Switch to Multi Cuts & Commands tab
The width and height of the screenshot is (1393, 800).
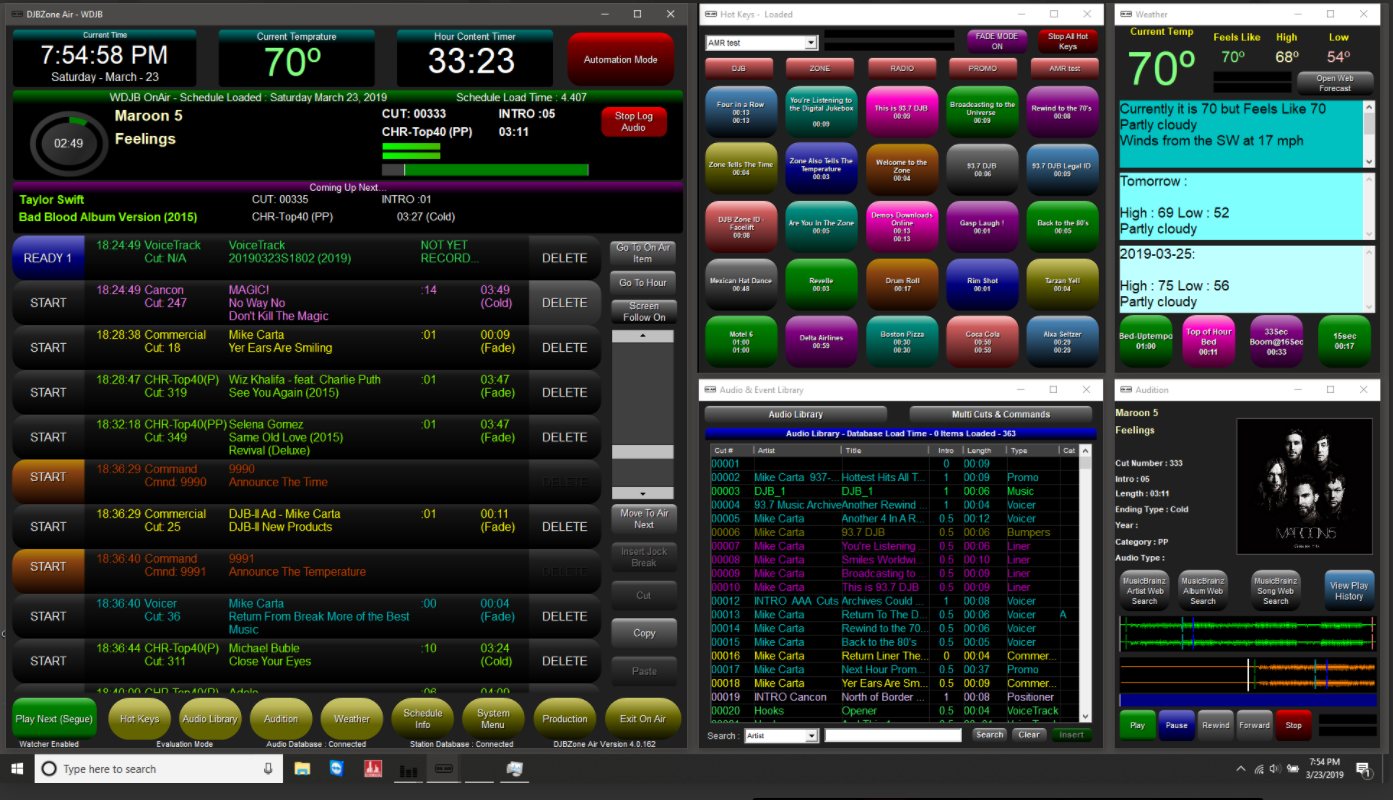[1000, 414]
